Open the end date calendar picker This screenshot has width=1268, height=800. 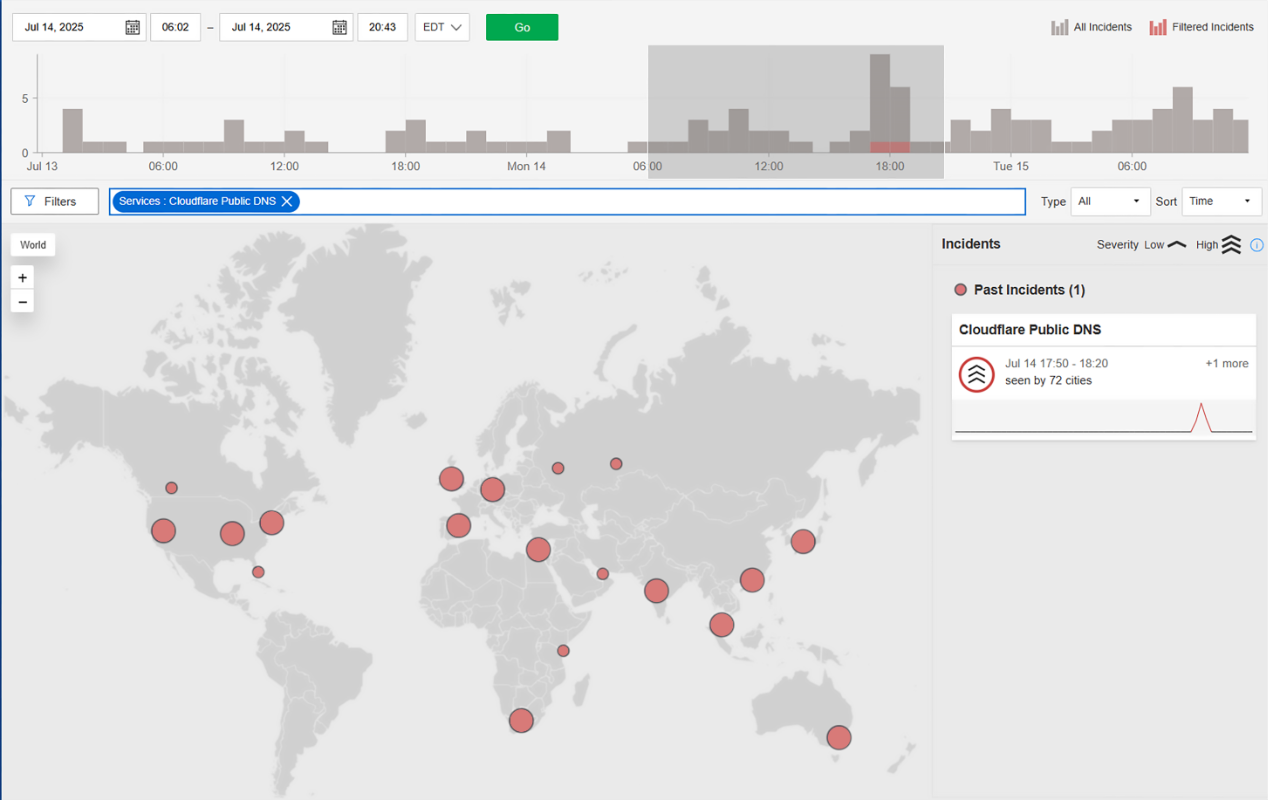[339, 28]
